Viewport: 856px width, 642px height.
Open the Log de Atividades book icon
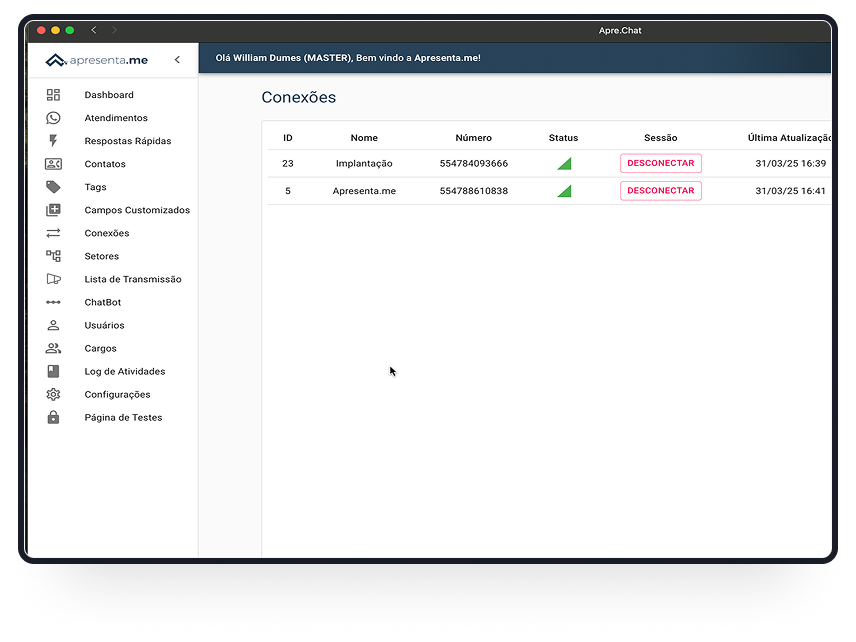(53, 371)
